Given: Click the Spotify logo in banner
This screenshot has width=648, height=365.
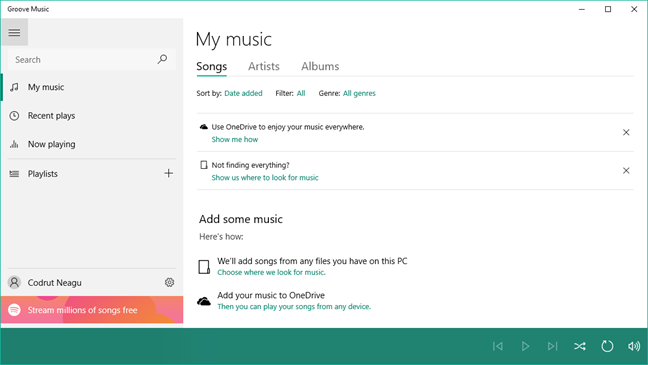Looking at the screenshot, I should [x=14, y=310].
